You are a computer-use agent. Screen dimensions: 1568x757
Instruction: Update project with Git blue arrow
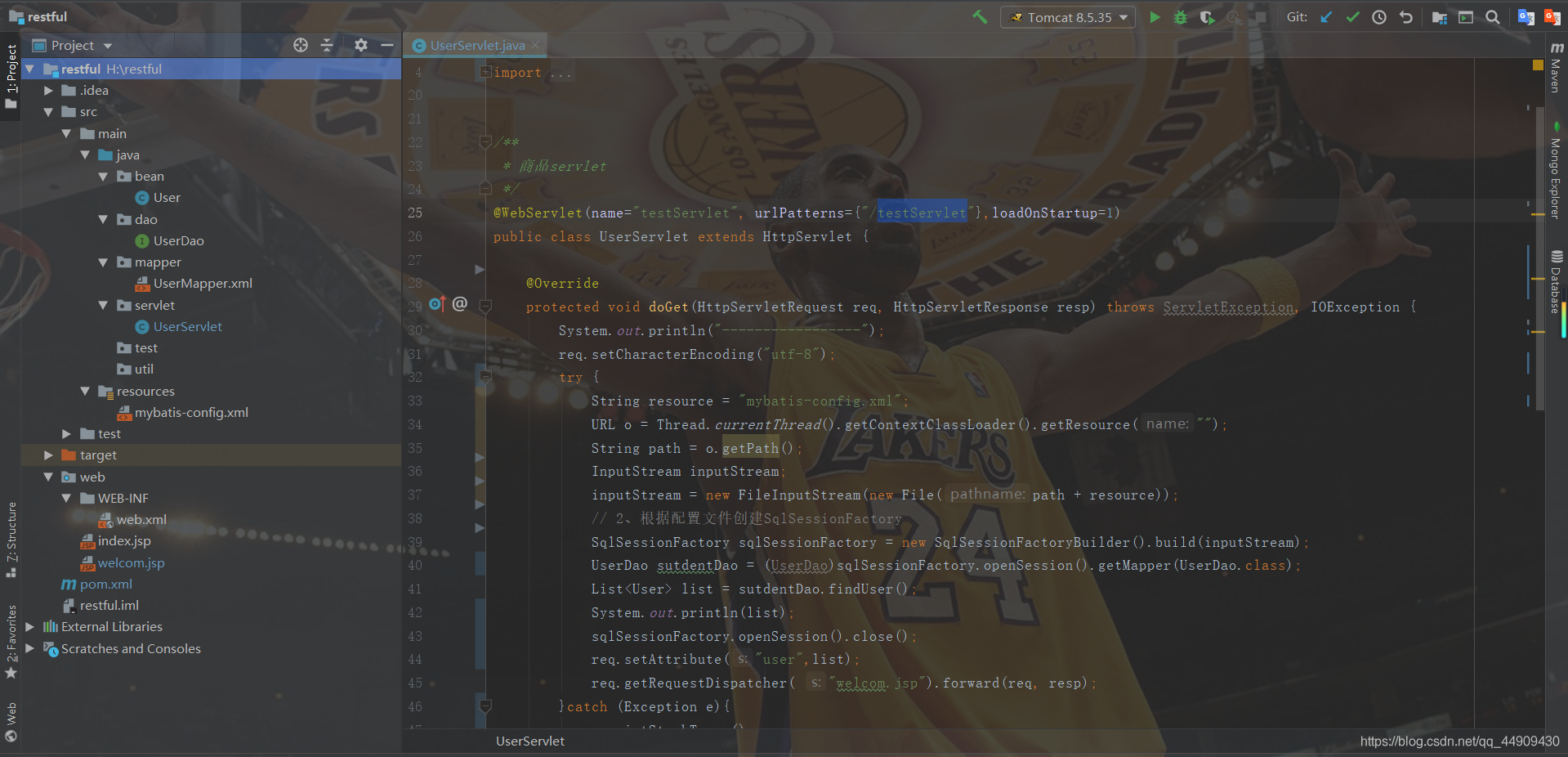tap(1326, 17)
